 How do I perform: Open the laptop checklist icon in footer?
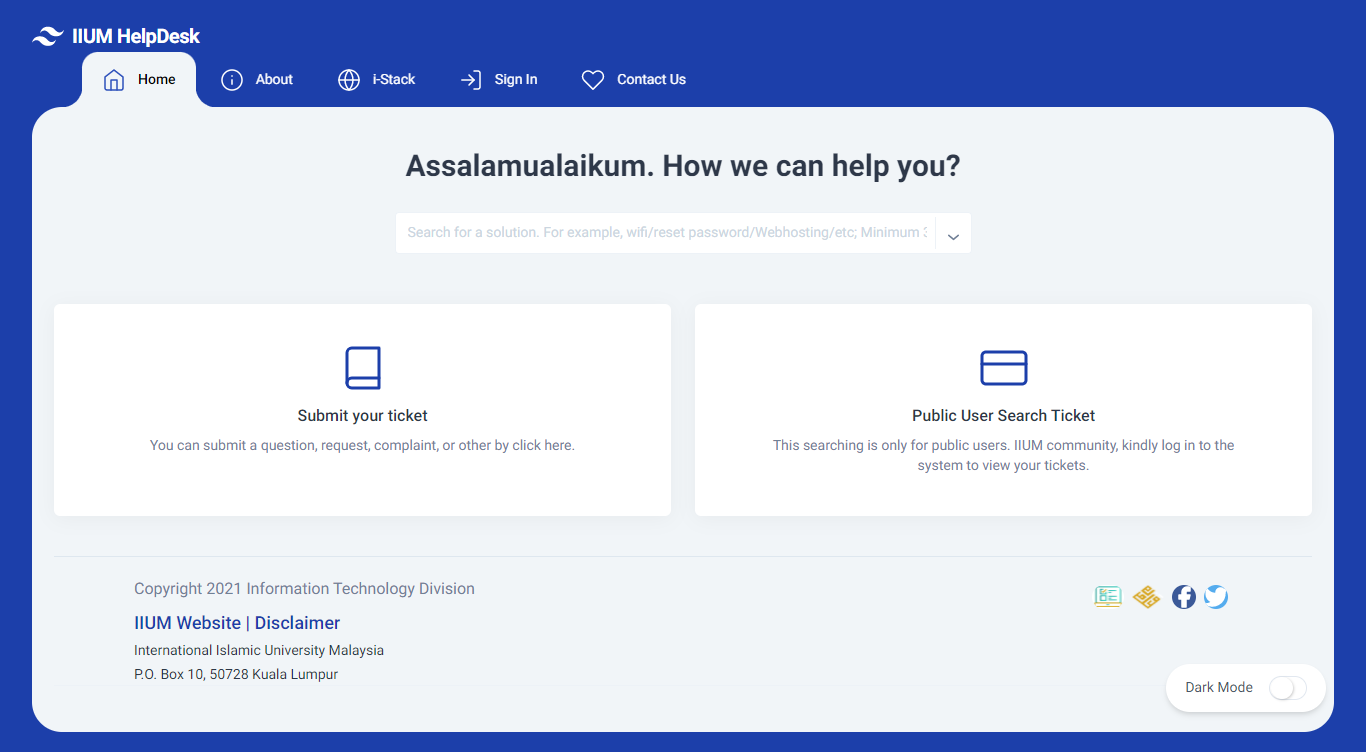point(1108,597)
